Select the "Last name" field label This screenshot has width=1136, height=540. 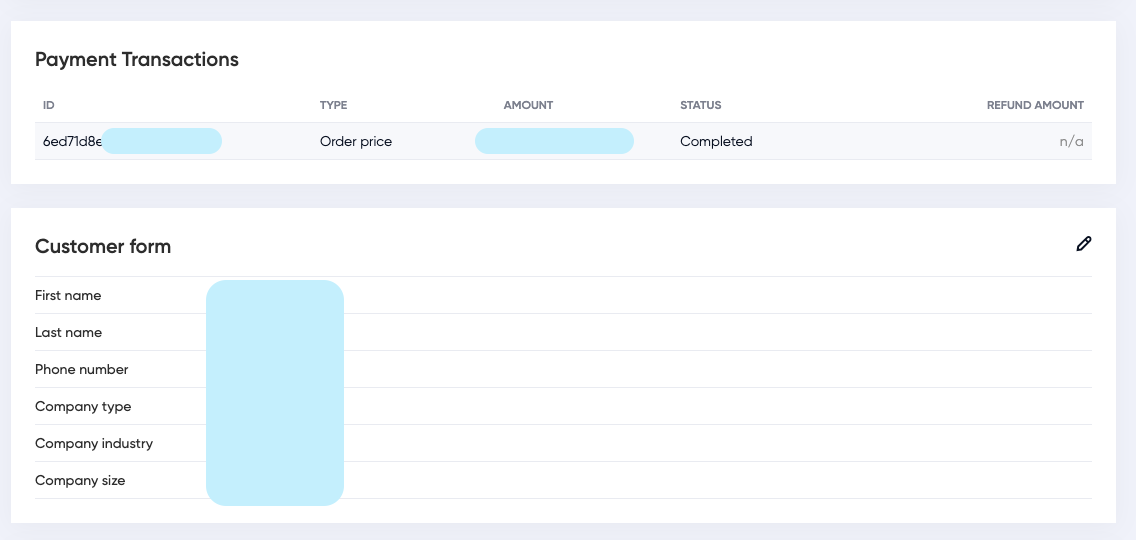tap(68, 332)
